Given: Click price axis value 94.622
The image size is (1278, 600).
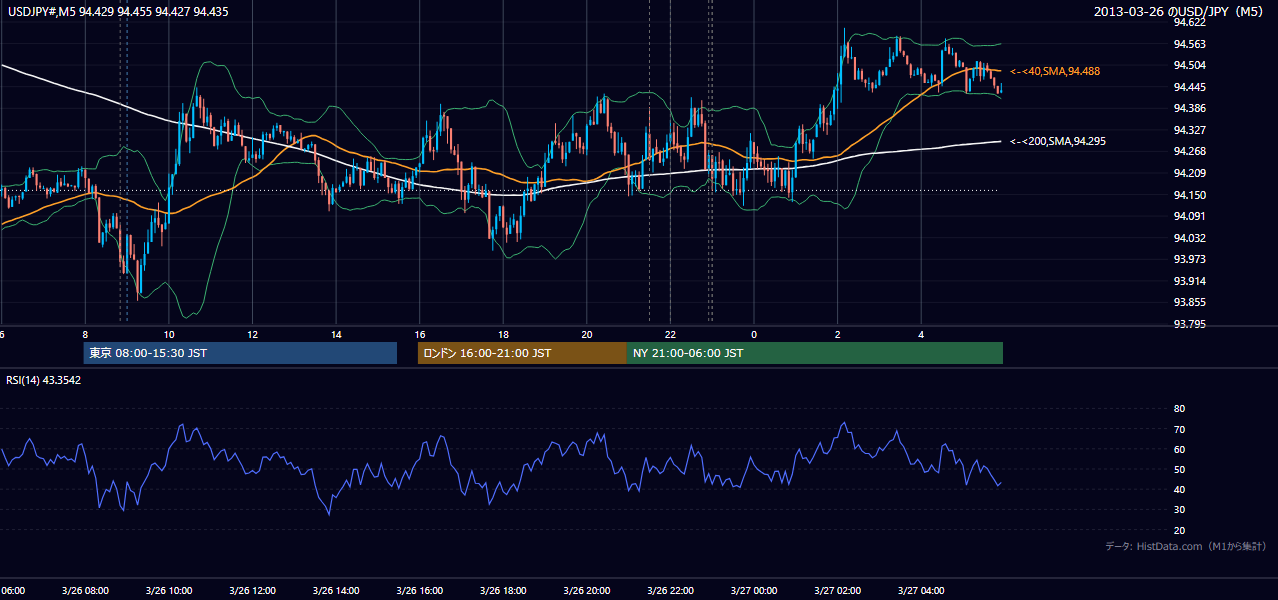Looking at the screenshot, I should pyautogui.click(x=1189, y=22).
